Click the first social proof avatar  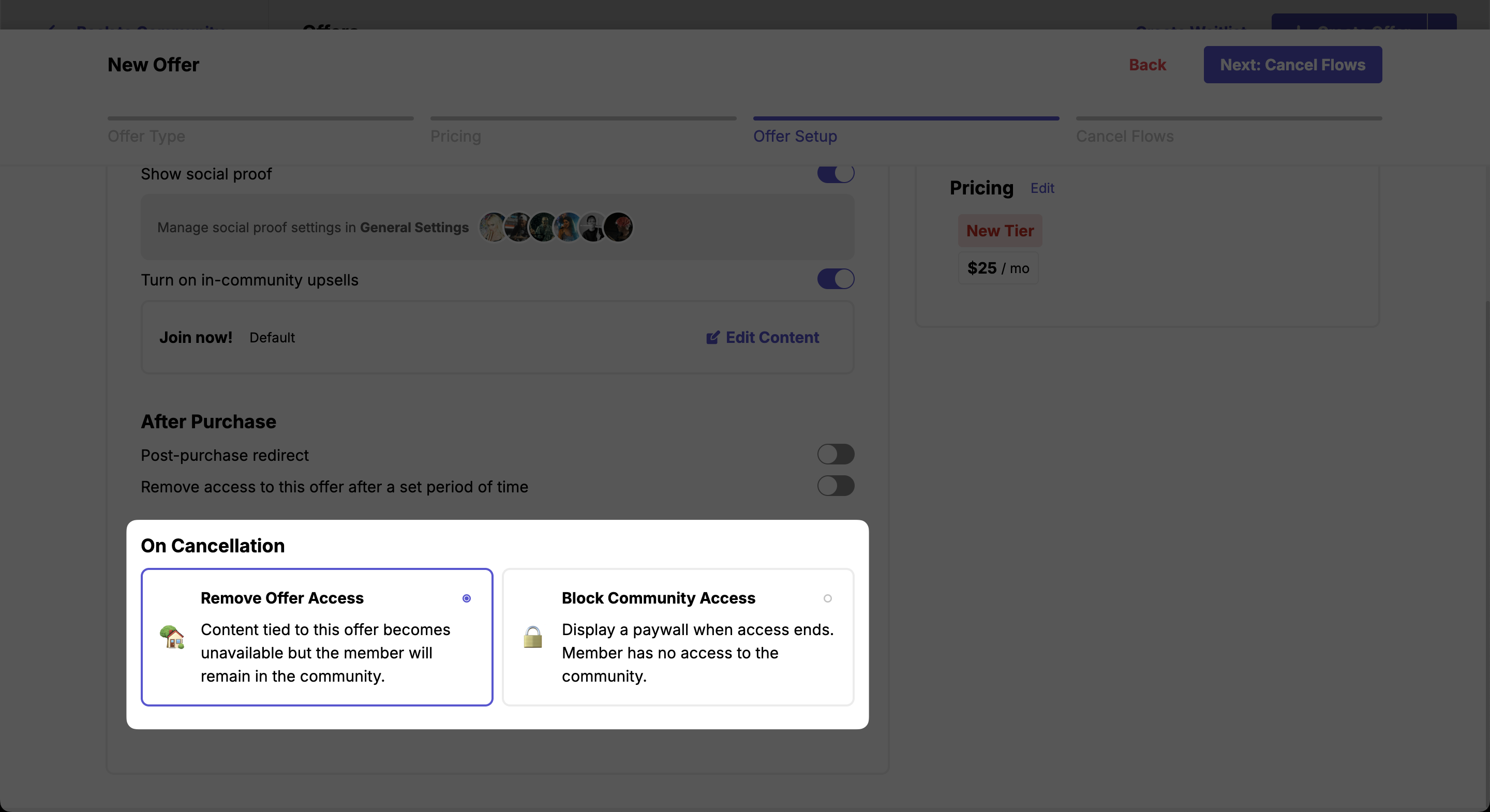click(x=494, y=227)
